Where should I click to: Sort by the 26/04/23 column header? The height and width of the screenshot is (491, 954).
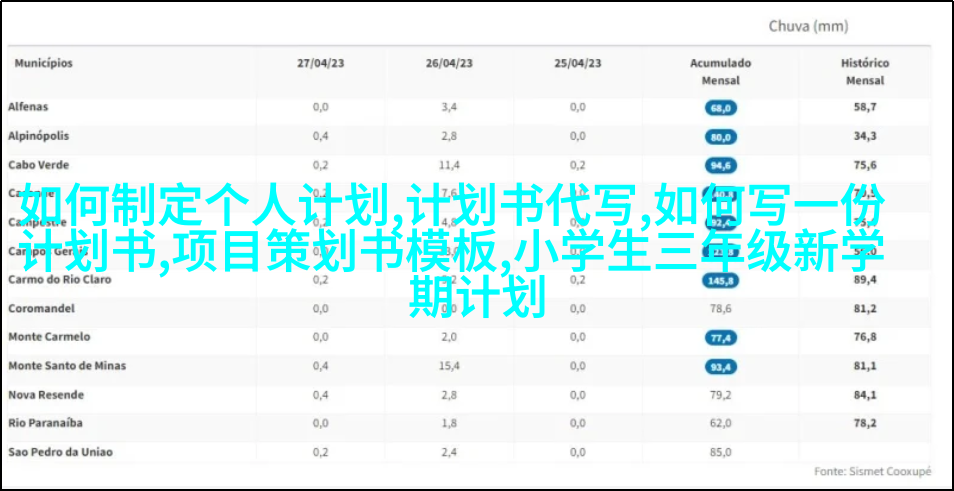(449, 64)
